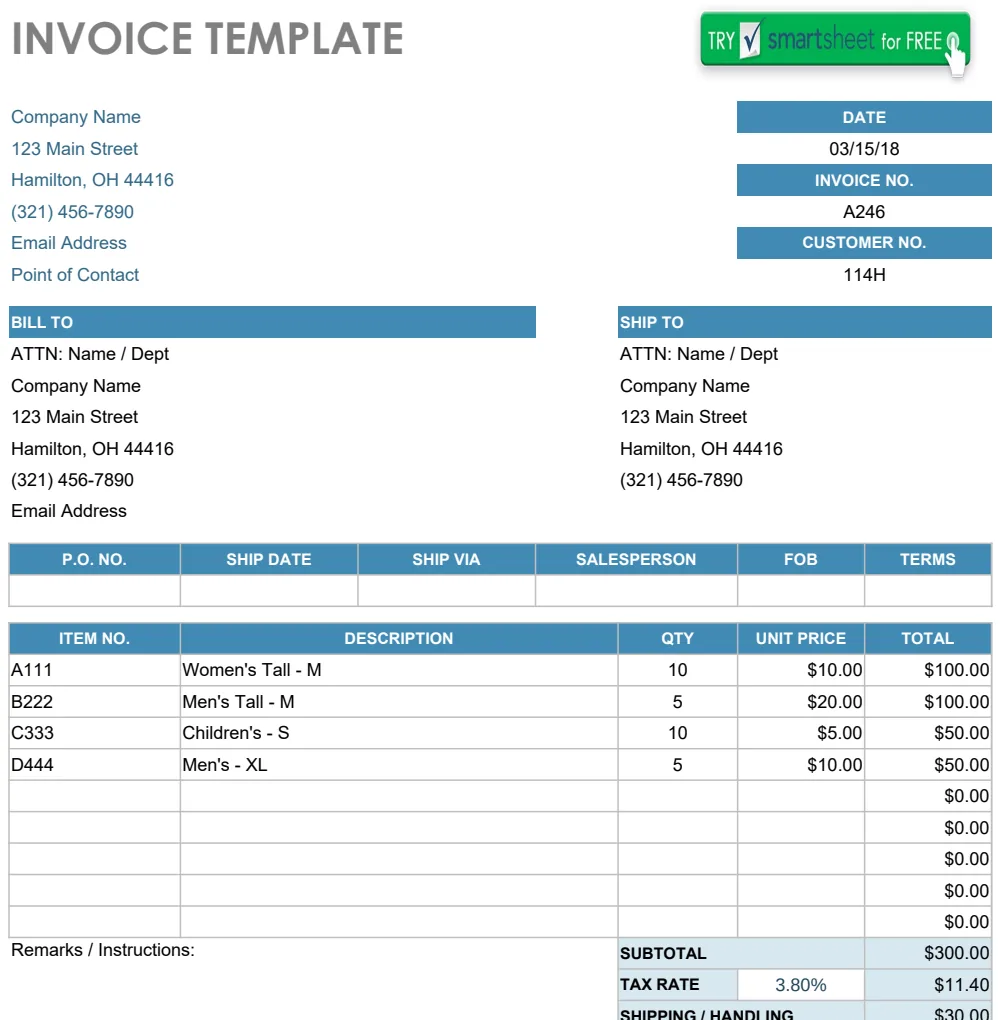Select the INVOICE TEMPLATE title
The width and height of the screenshot is (1001, 1020).
[207, 38]
